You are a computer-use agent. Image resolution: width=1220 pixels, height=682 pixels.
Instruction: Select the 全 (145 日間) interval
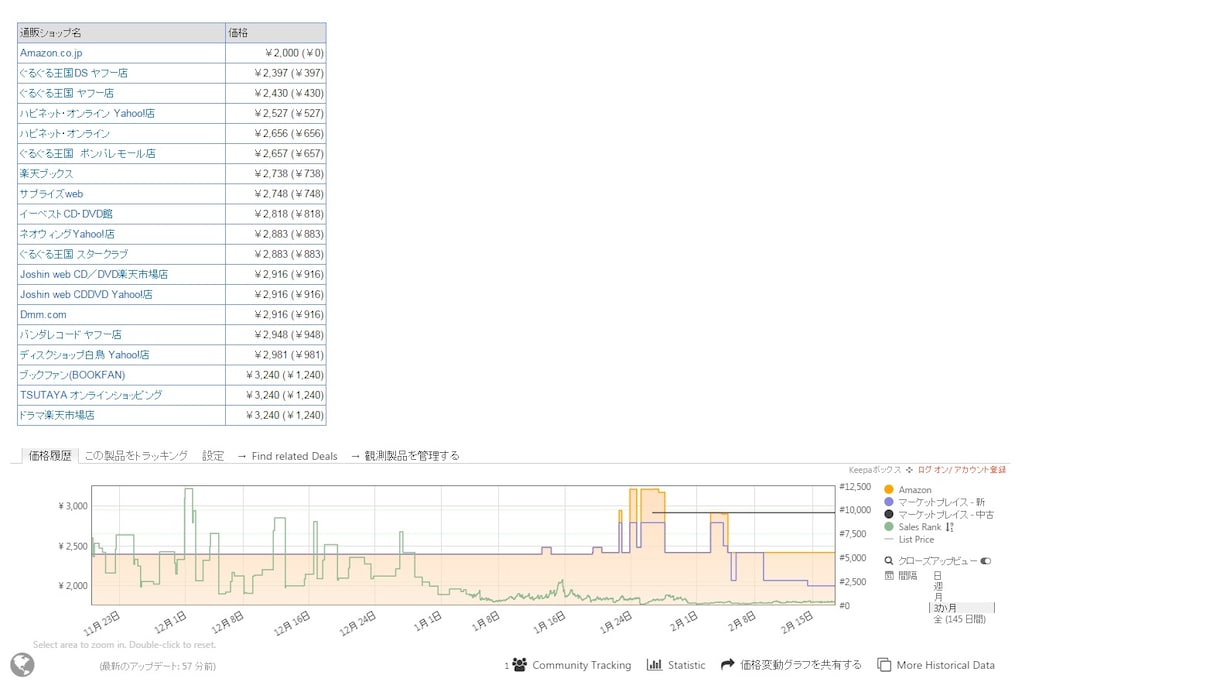point(959,619)
